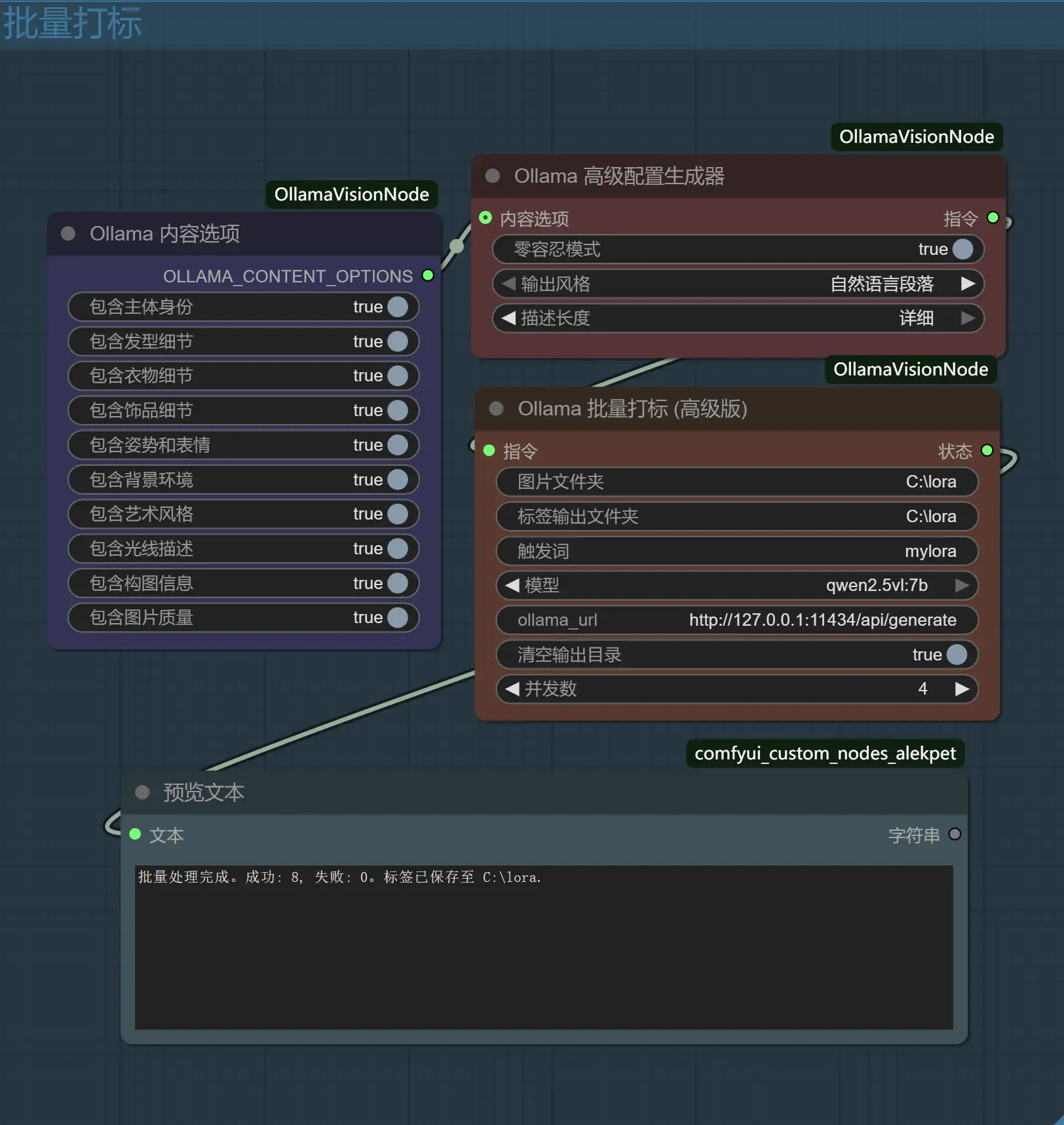The image size is (1064, 1125).
Task: Select the 预览文本 node title
Action: point(203,793)
